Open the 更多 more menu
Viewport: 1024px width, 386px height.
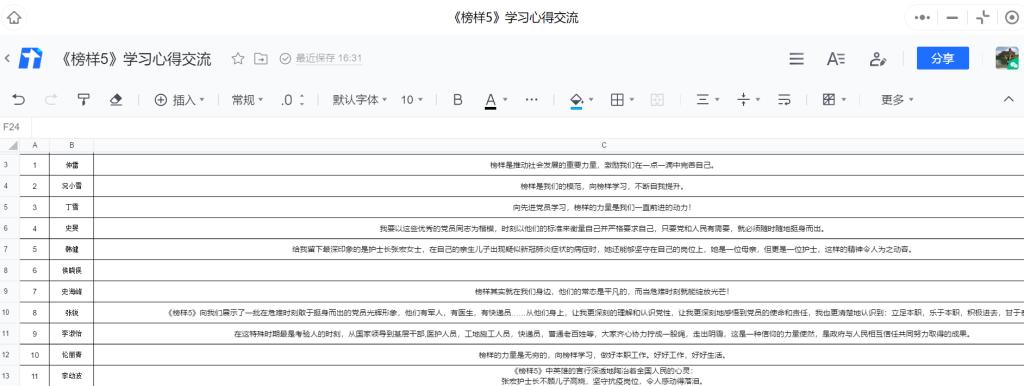click(x=897, y=99)
